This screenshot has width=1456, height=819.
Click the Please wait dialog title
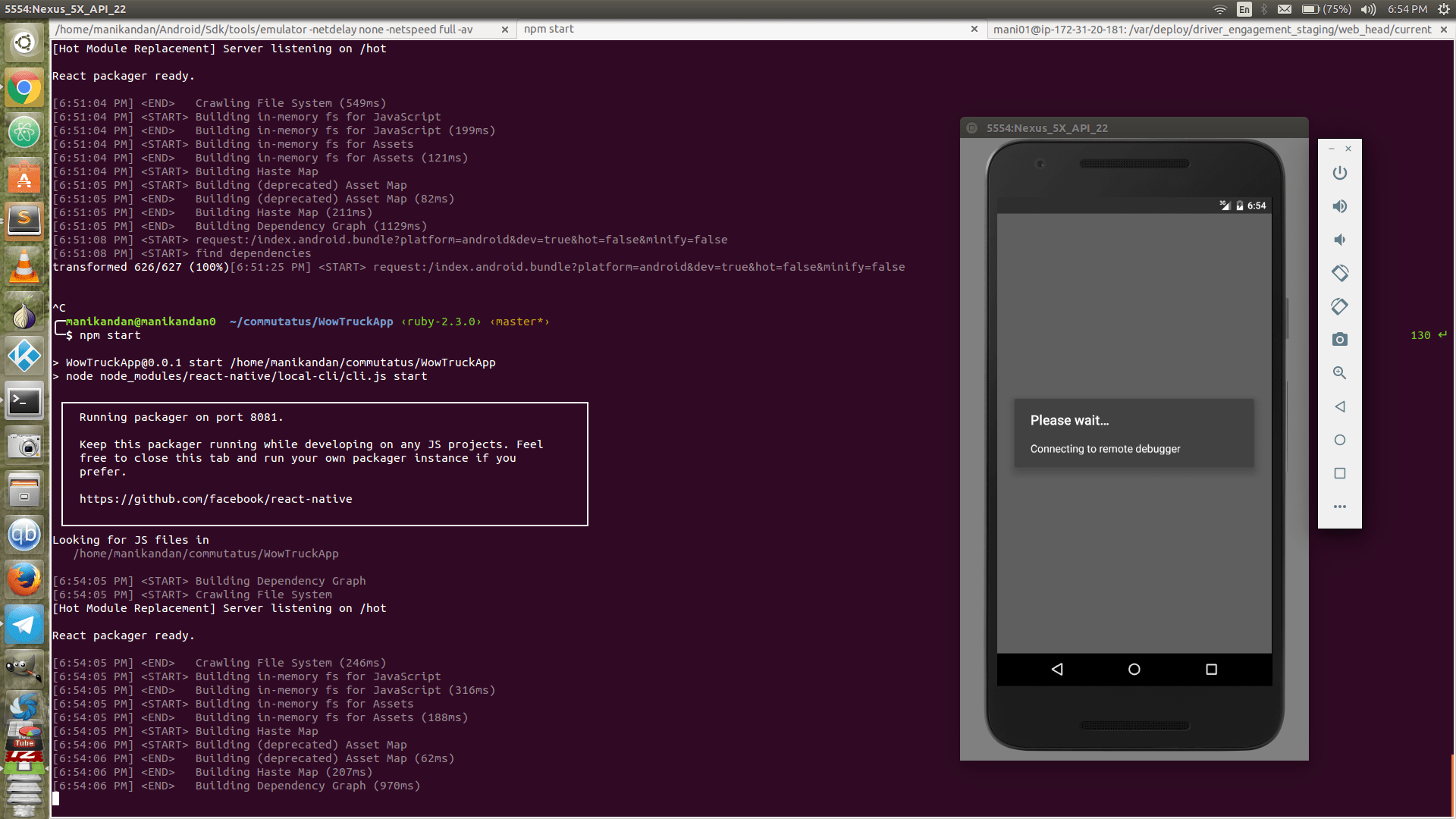[1069, 420]
